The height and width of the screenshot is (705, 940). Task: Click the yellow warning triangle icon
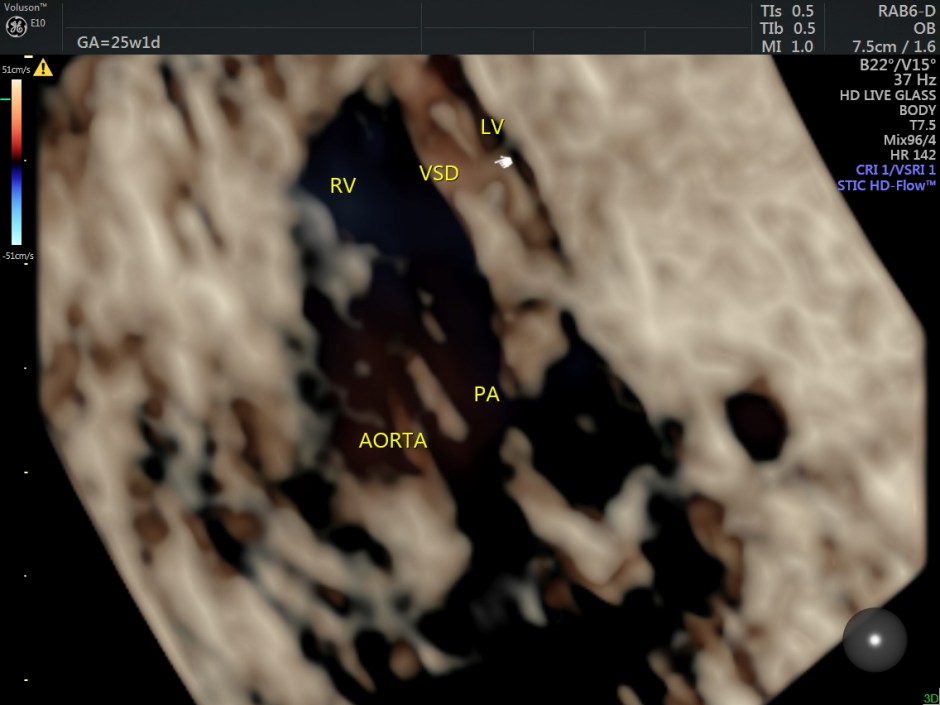(x=43, y=69)
